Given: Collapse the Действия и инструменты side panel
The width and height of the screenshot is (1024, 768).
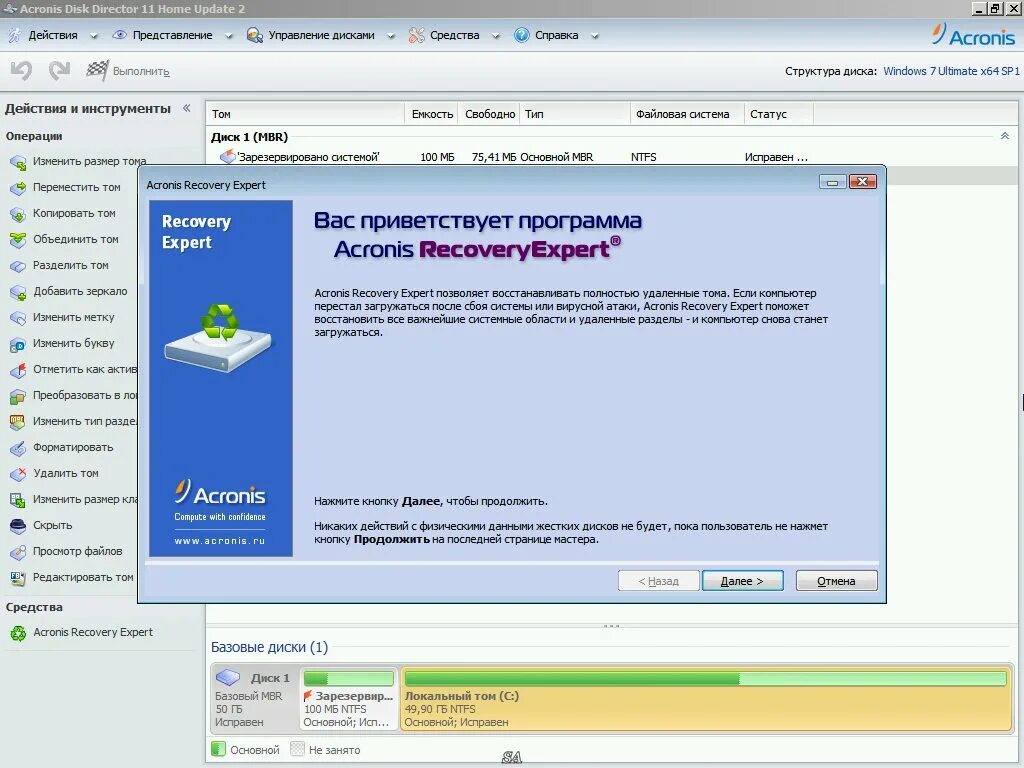Looking at the screenshot, I should (187, 108).
